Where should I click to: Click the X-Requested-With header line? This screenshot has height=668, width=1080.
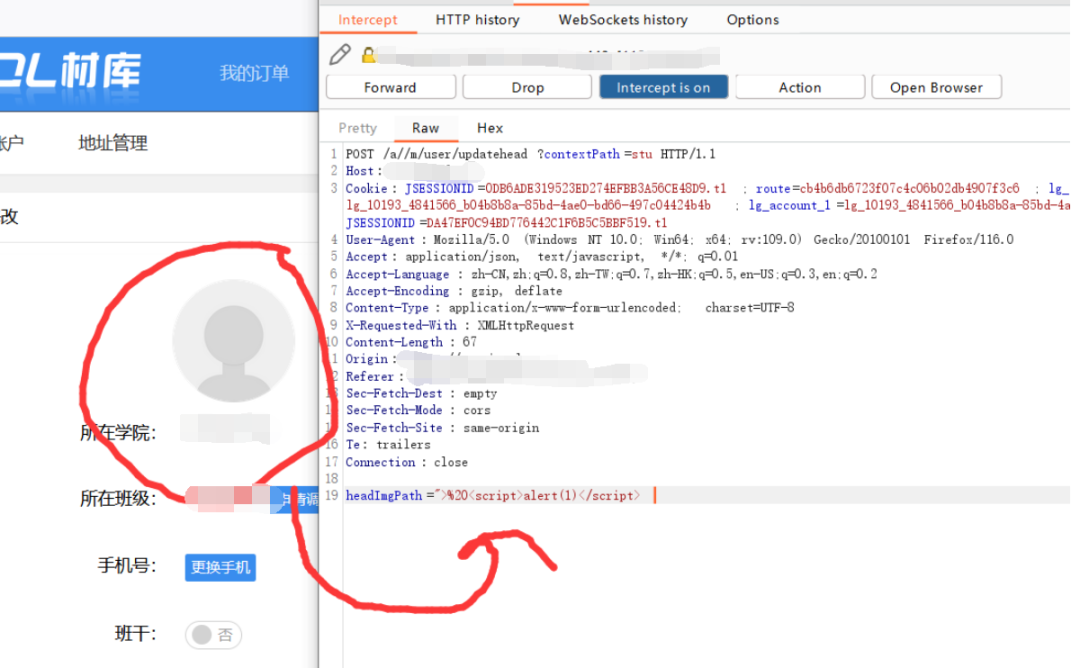(459, 325)
